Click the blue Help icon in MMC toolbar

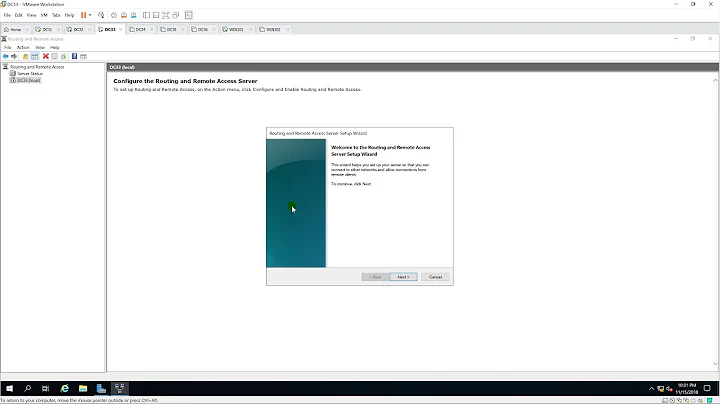(74, 56)
